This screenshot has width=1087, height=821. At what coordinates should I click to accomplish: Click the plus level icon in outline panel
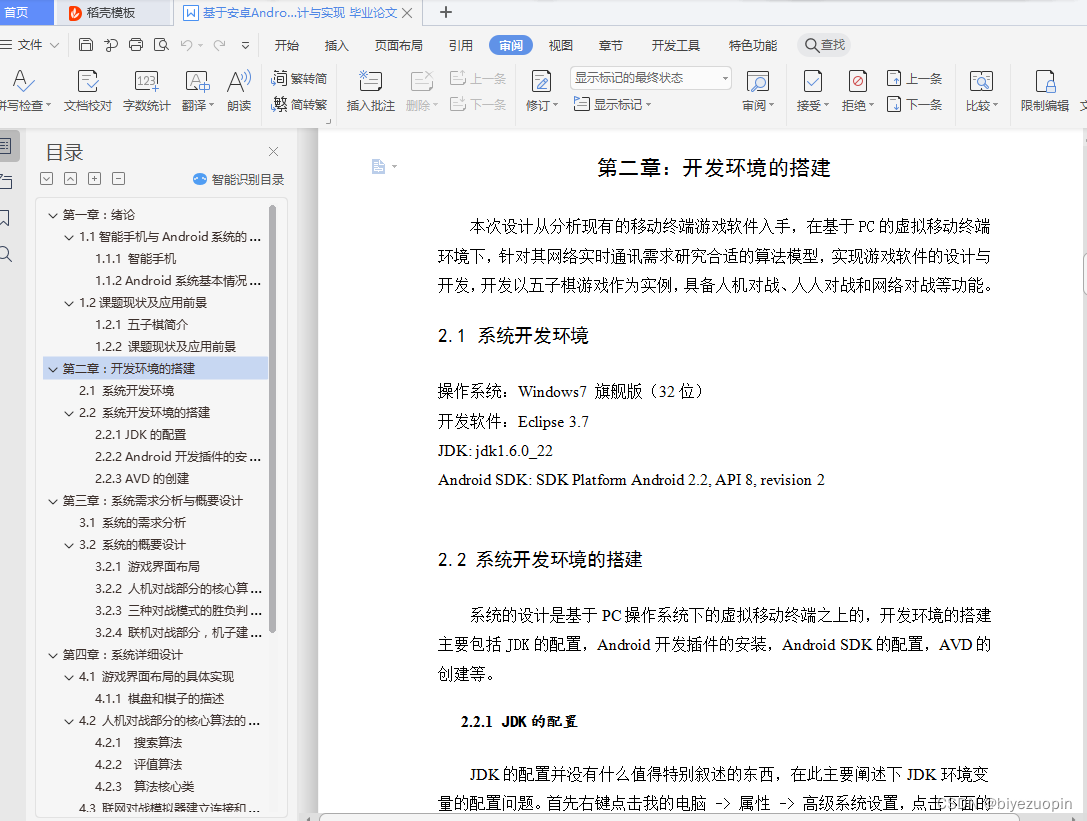pyautogui.click(x=94, y=179)
